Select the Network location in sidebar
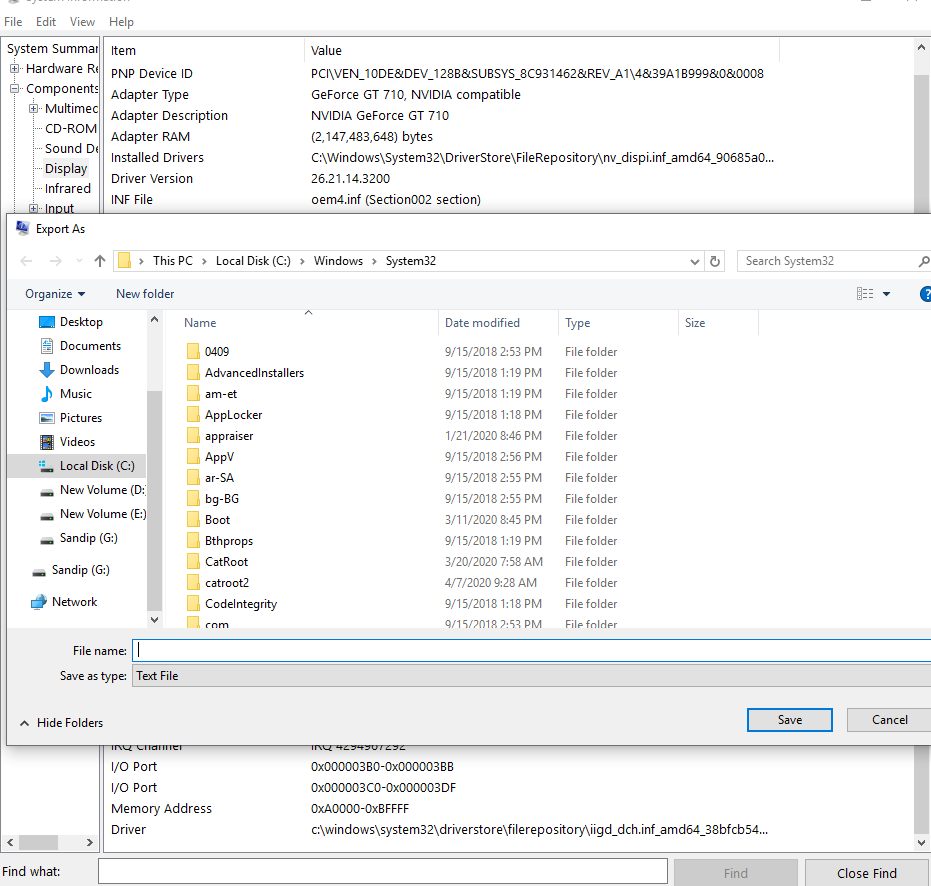The height and width of the screenshot is (886, 931). click(74, 602)
